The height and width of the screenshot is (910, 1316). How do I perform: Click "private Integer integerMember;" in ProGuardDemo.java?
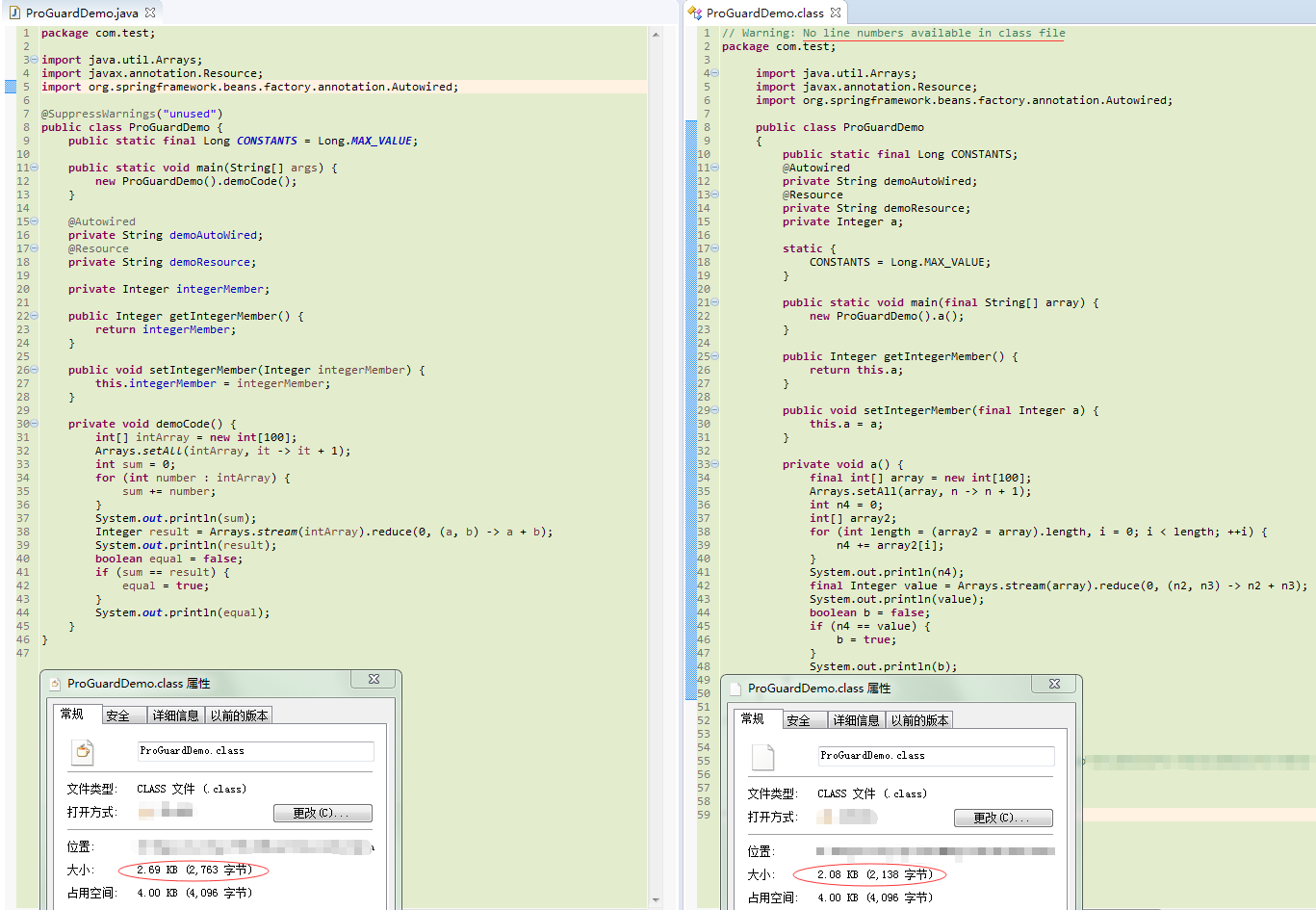pos(168,289)
